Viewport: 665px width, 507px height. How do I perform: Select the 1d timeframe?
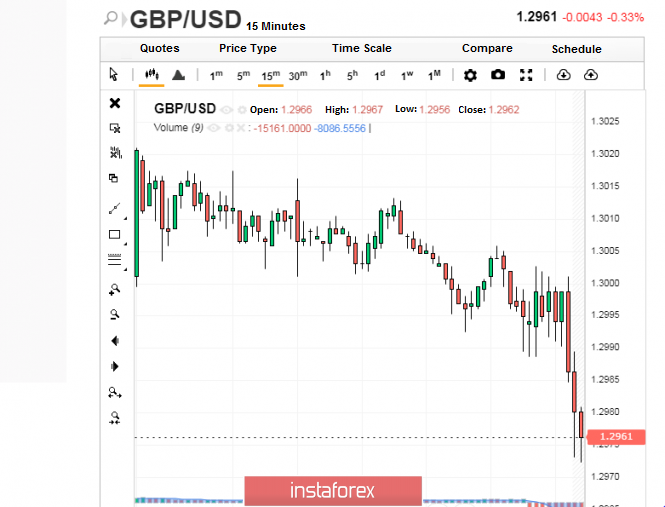[379, 76]
